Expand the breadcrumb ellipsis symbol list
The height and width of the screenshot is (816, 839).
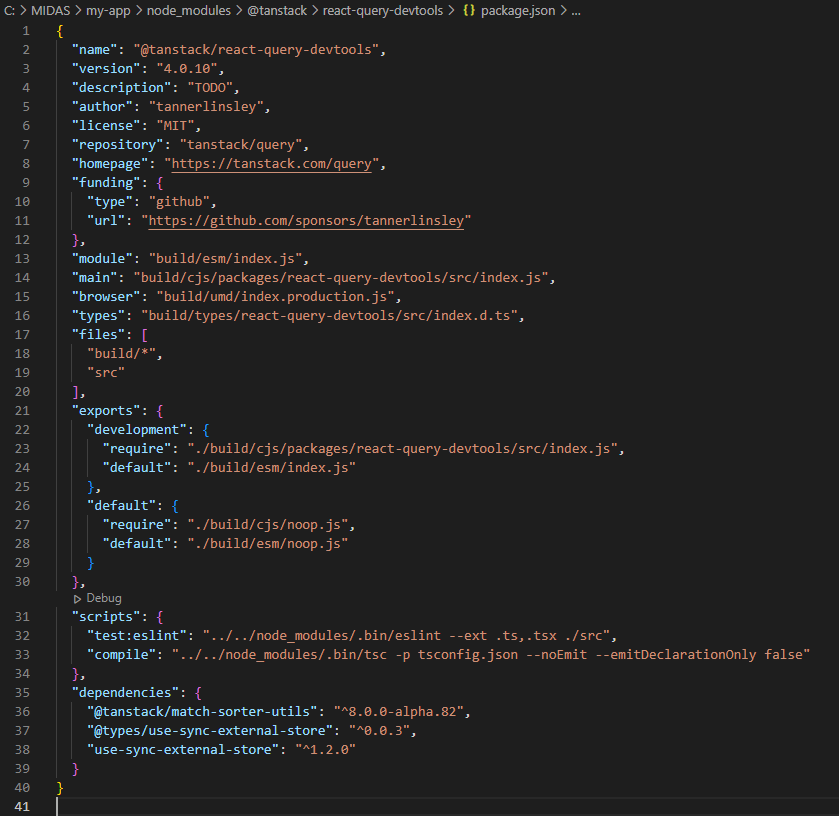coord(576,11)
